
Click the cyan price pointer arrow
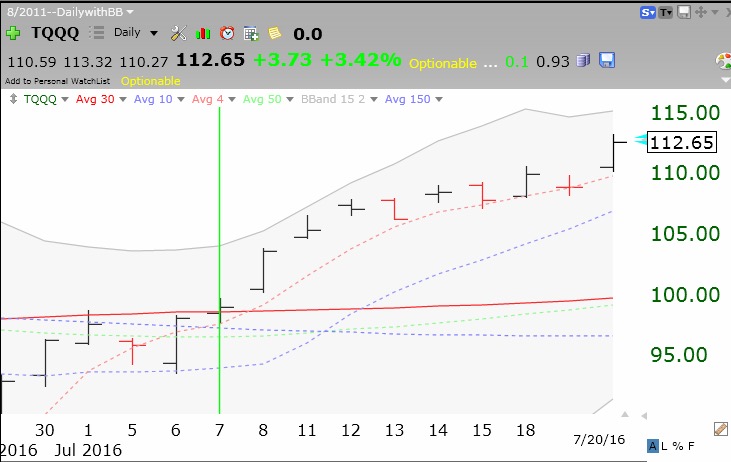(641, 139)
